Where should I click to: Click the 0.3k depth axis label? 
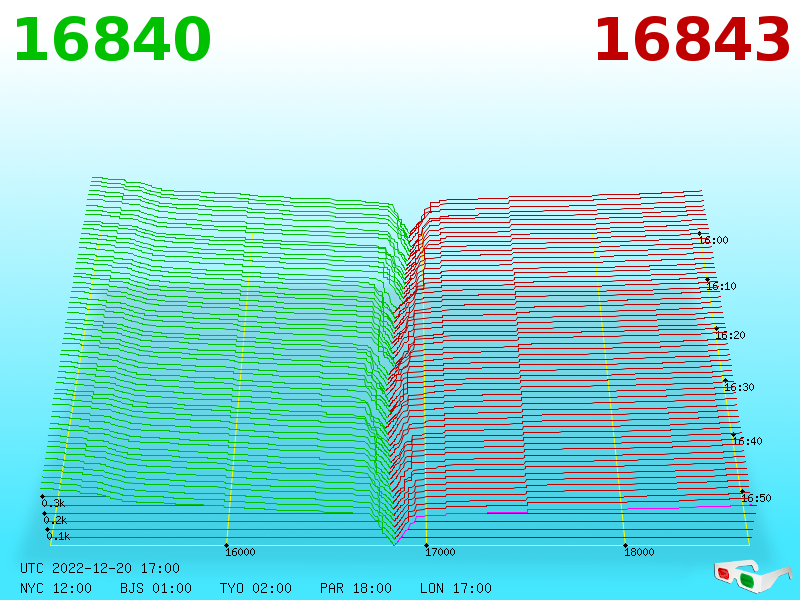pyautogui.click(x=54, y=504)
